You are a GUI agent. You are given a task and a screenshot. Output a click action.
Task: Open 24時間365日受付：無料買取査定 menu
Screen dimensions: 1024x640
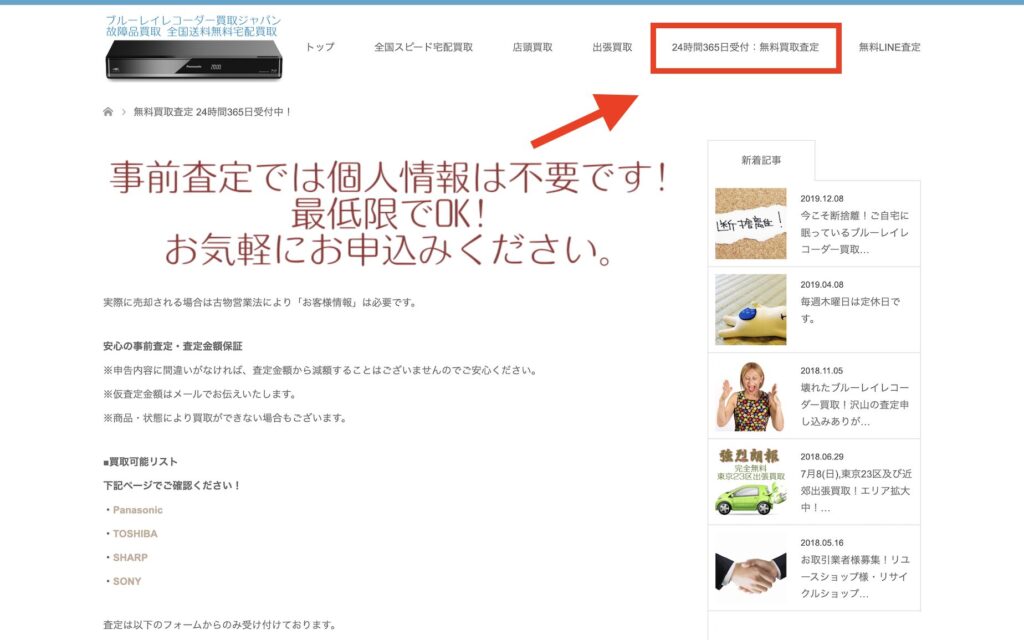(745, 47)
